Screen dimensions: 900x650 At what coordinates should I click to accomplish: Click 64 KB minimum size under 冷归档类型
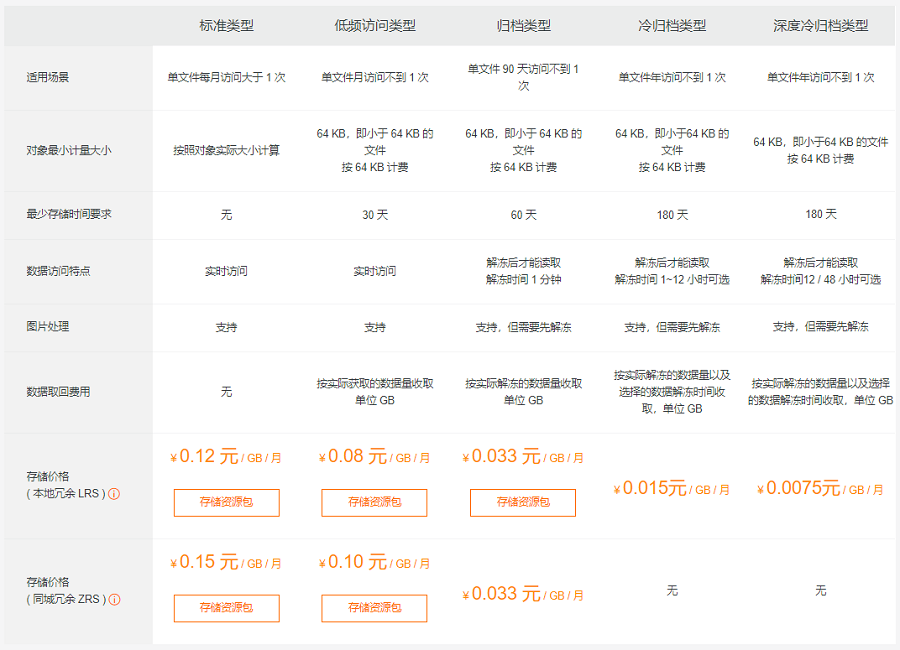tap(672, 150)
